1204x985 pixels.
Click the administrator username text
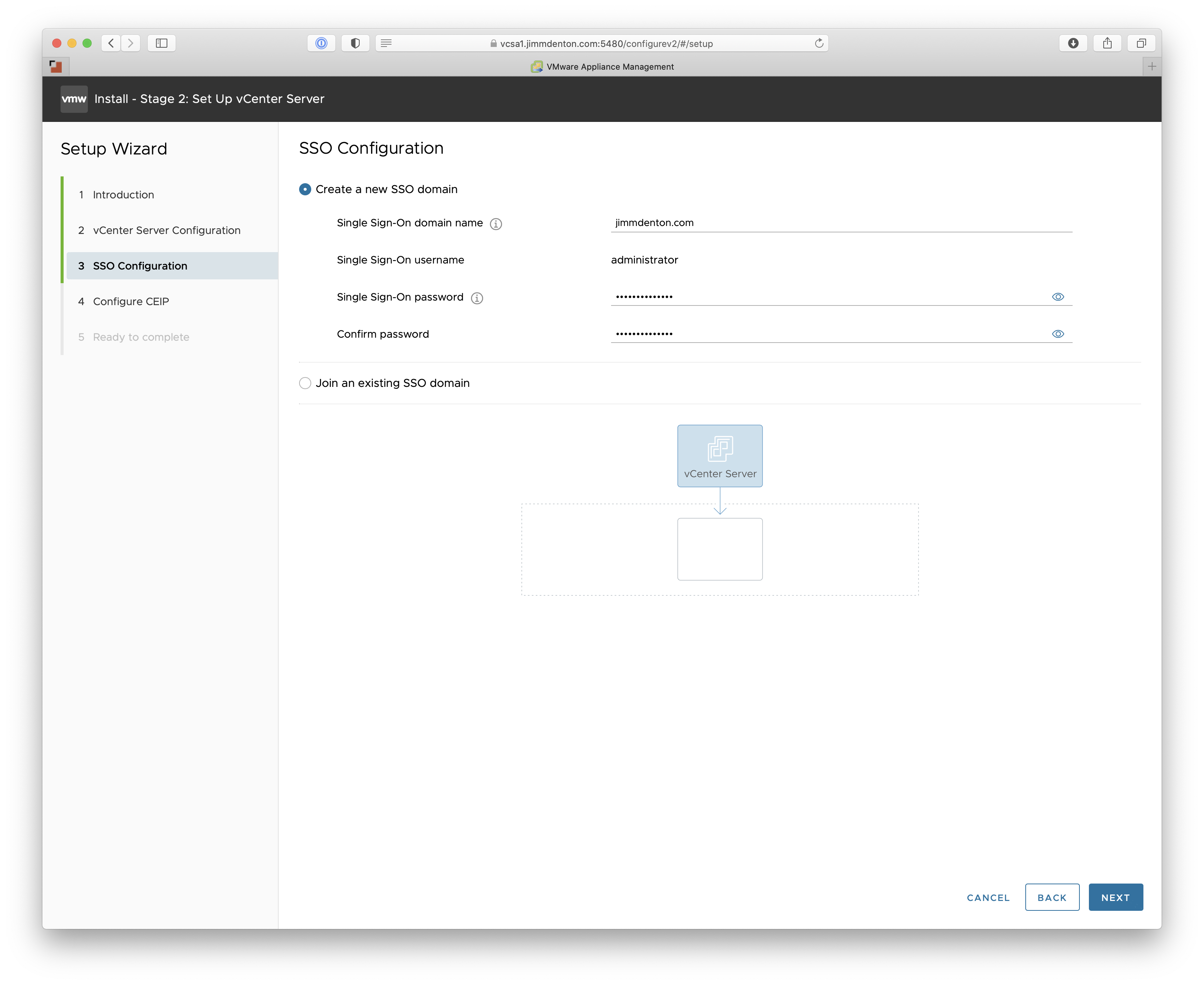tap(644, 260)
